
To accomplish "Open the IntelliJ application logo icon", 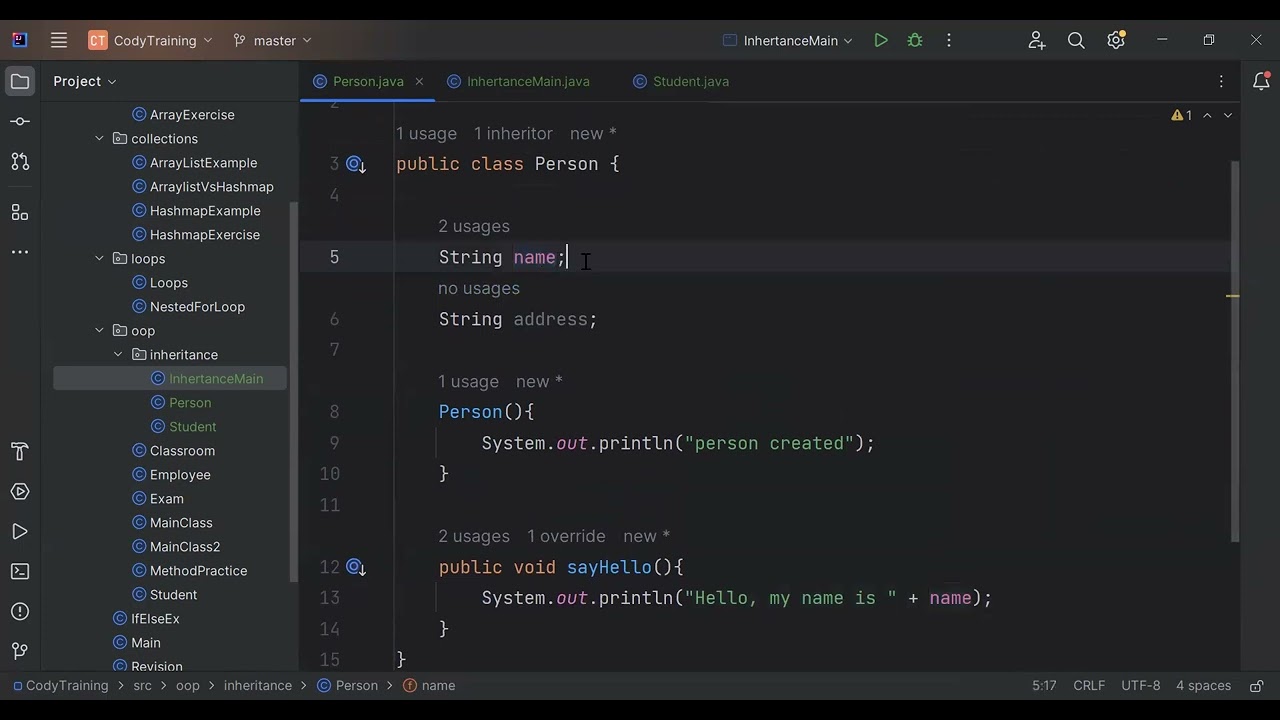I will click(x=20, y=40).
